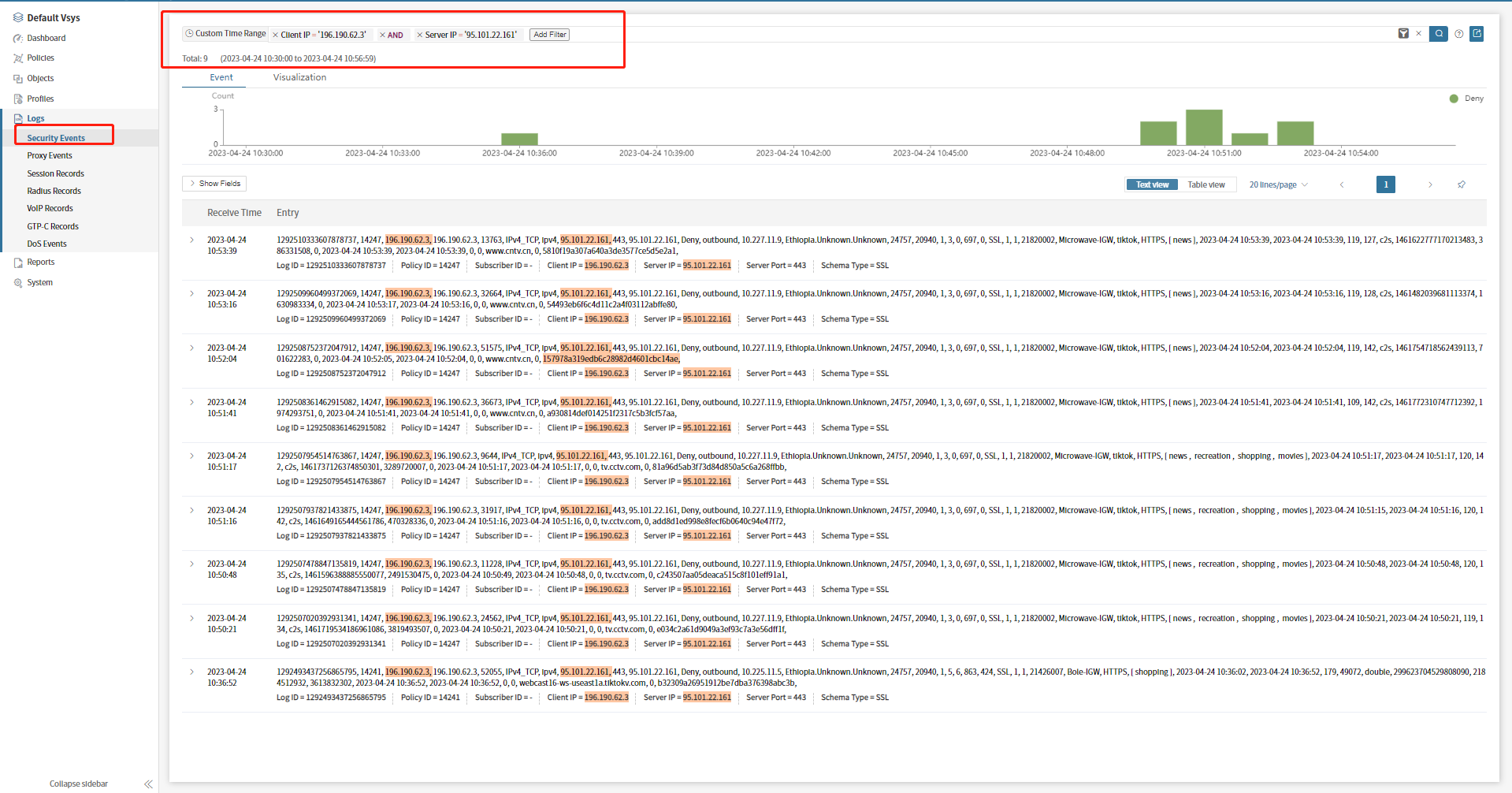Collapse the sidebar using the double-arrow icon
This screenshot has width=1512, height=793.
[x=148, y=784]
